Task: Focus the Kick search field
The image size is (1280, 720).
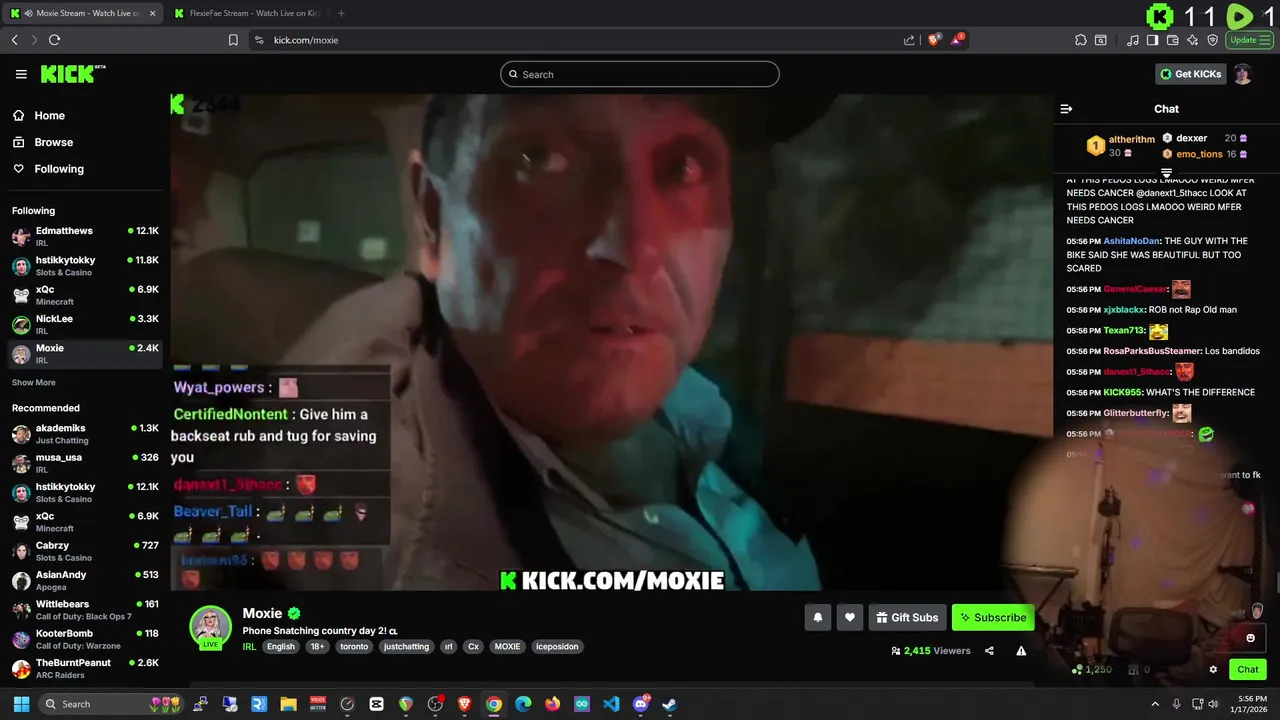Action: coord(640,74)
